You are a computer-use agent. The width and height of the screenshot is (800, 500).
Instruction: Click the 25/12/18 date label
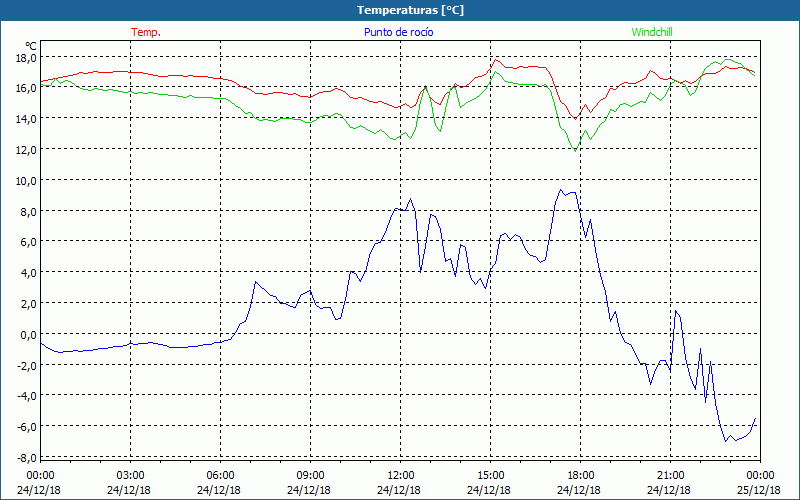(759, 490)
